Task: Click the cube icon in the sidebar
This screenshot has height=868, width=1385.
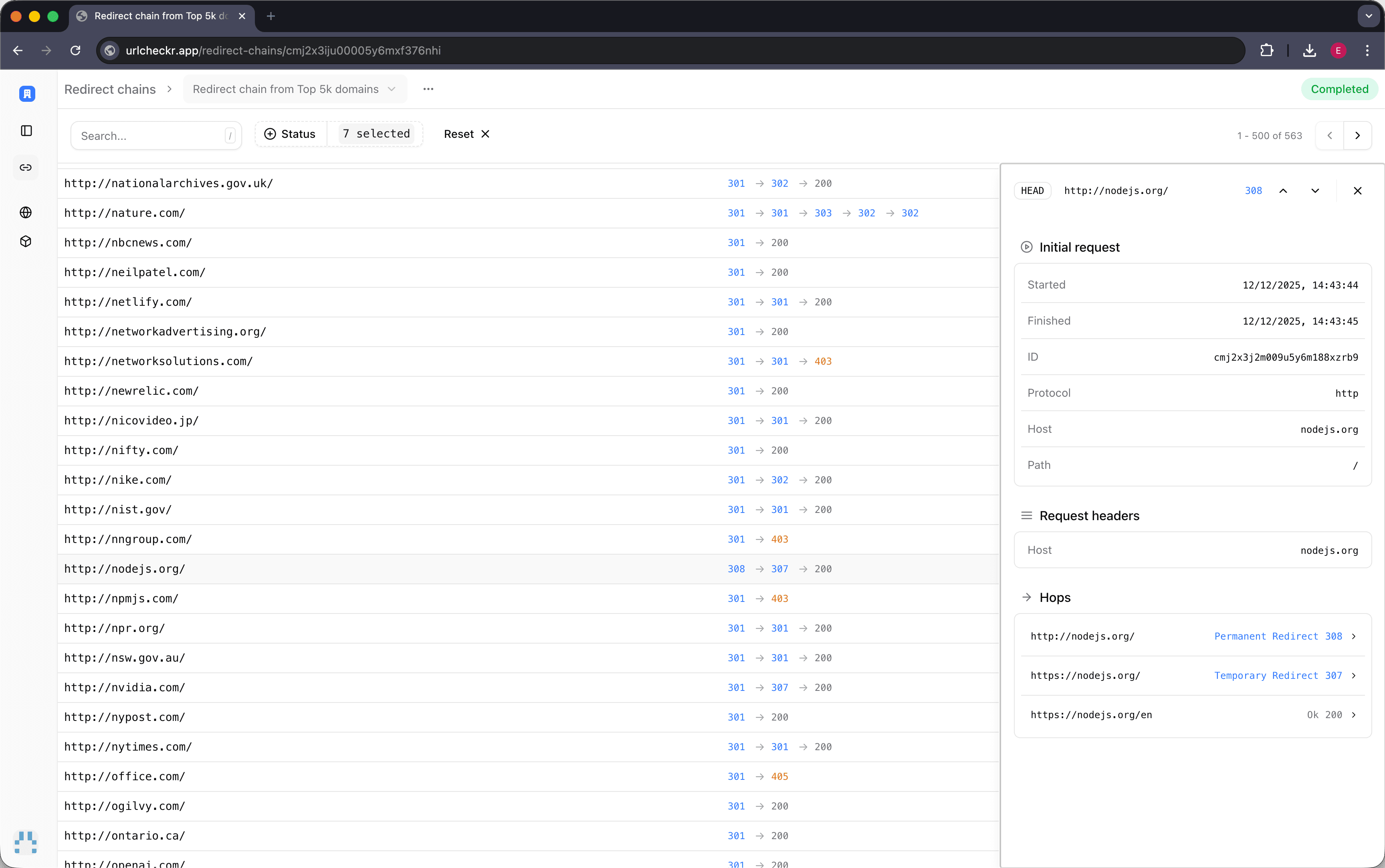Action: coord(26,241)
